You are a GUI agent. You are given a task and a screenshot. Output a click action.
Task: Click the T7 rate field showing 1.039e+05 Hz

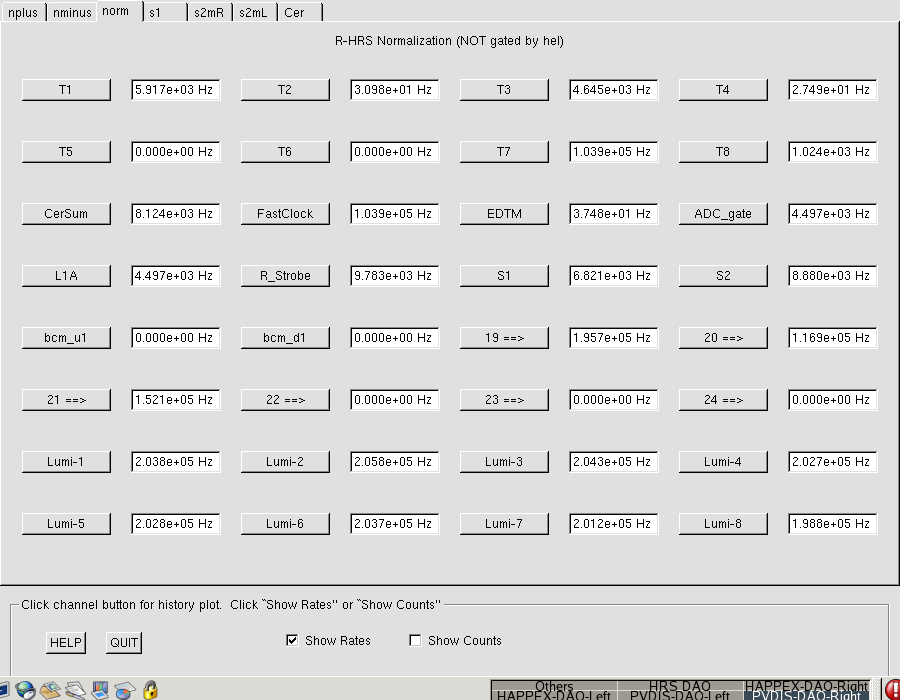pyautogui.click(x=614, y=151)
